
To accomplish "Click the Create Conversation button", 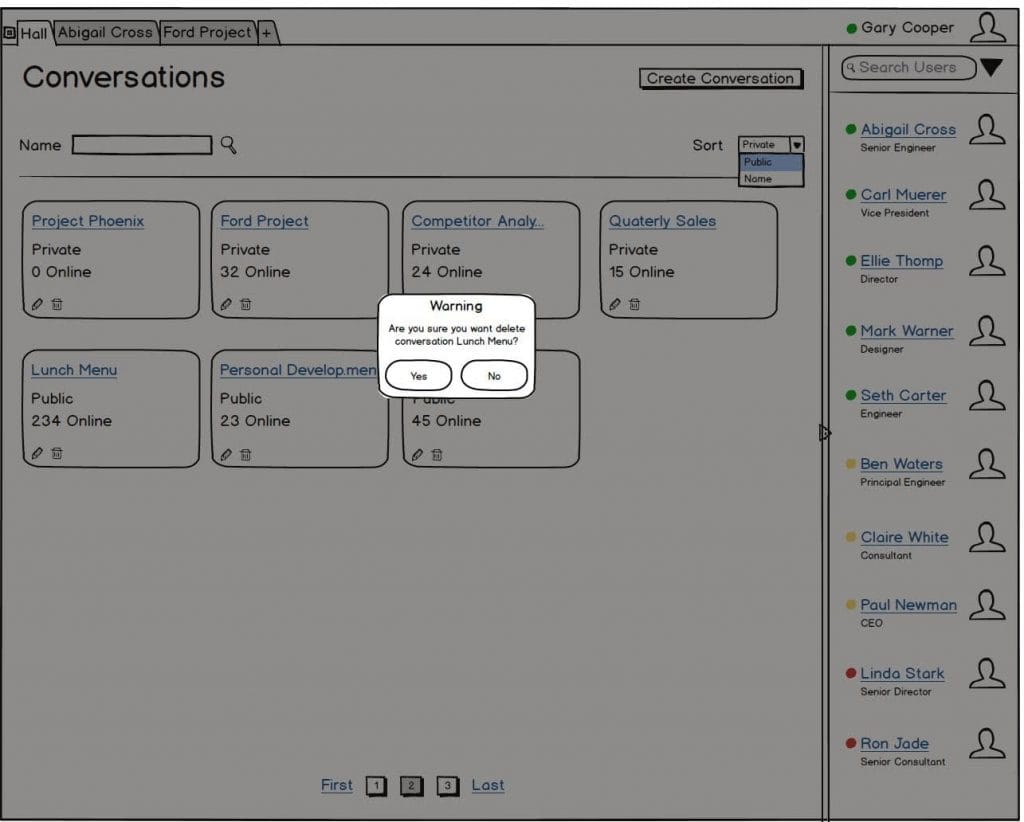I will (721, 78).
